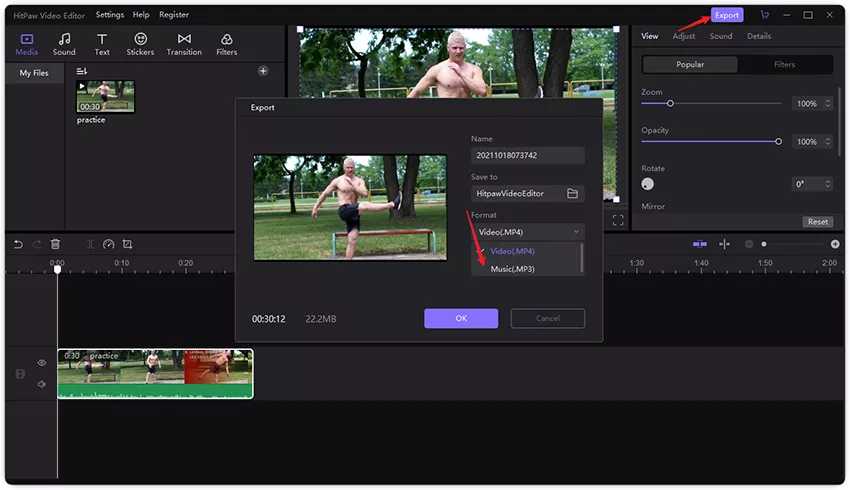Expand the Format dropdown showing Video(.MP4)

(528, 232)
